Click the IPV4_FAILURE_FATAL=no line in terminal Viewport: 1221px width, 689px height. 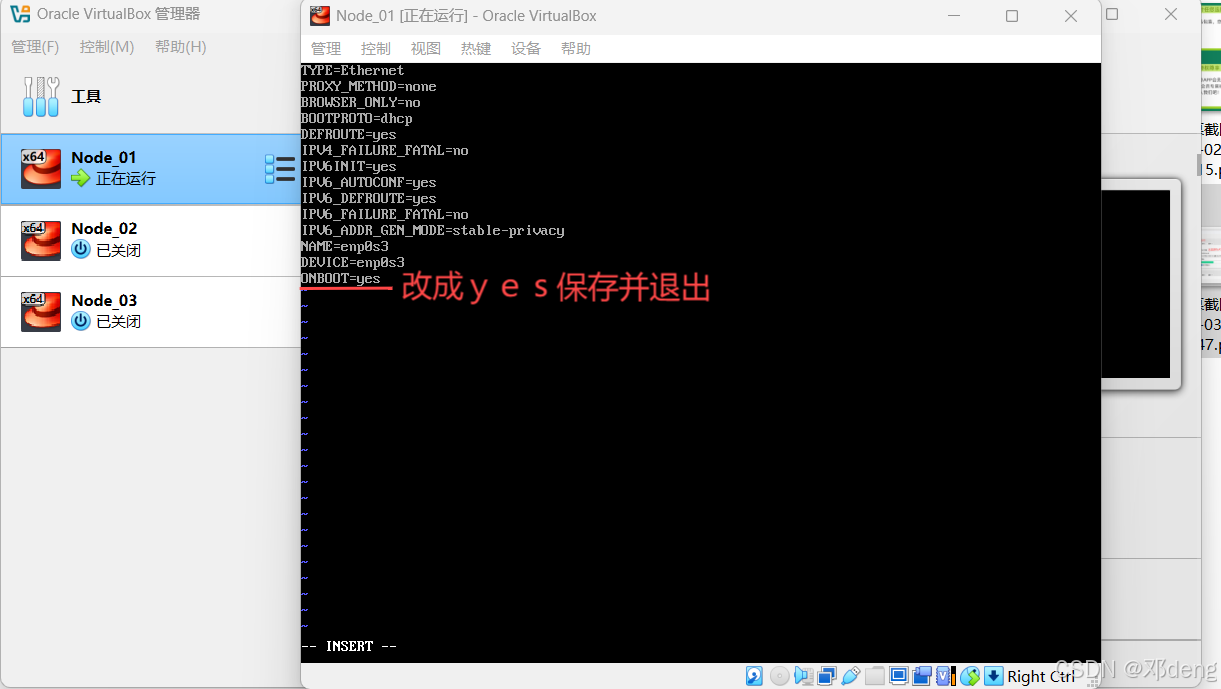(x=385, y=150)
